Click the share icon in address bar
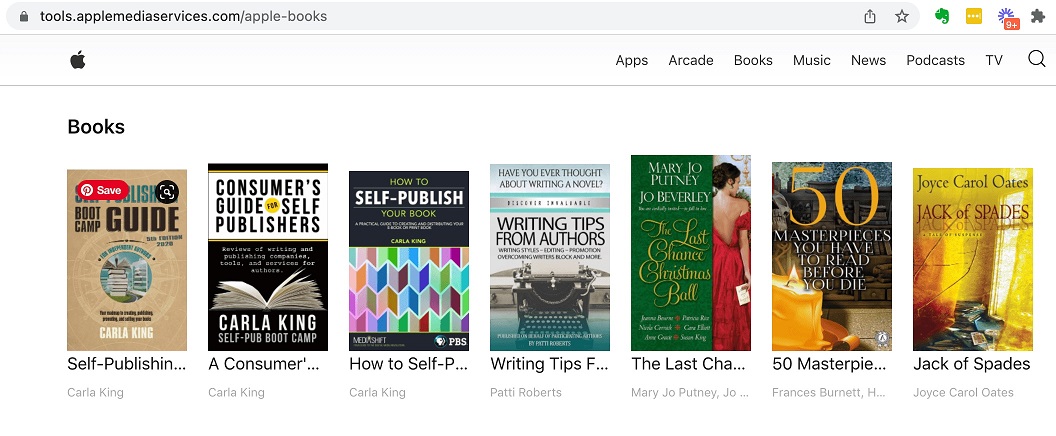1056x436 pixels. coord(870,16)
